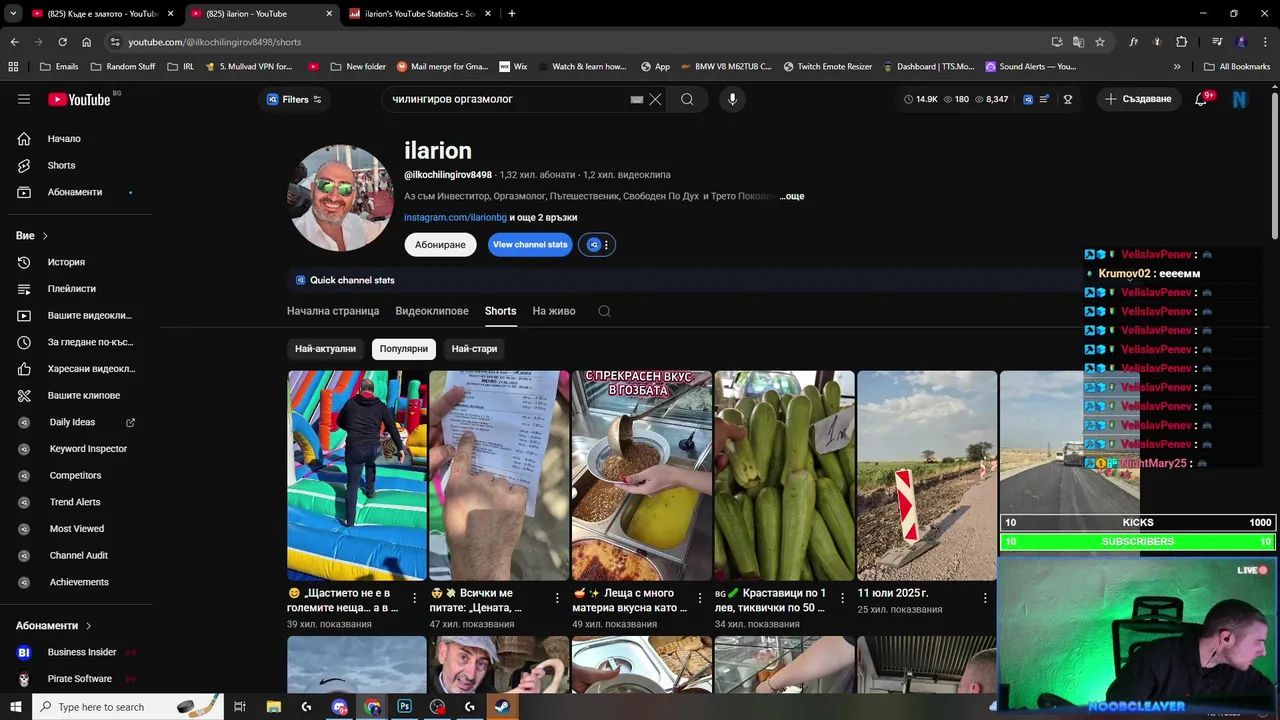Click the search magnifier button
This screenshot has height=720, width=1280.
(687, 99)
